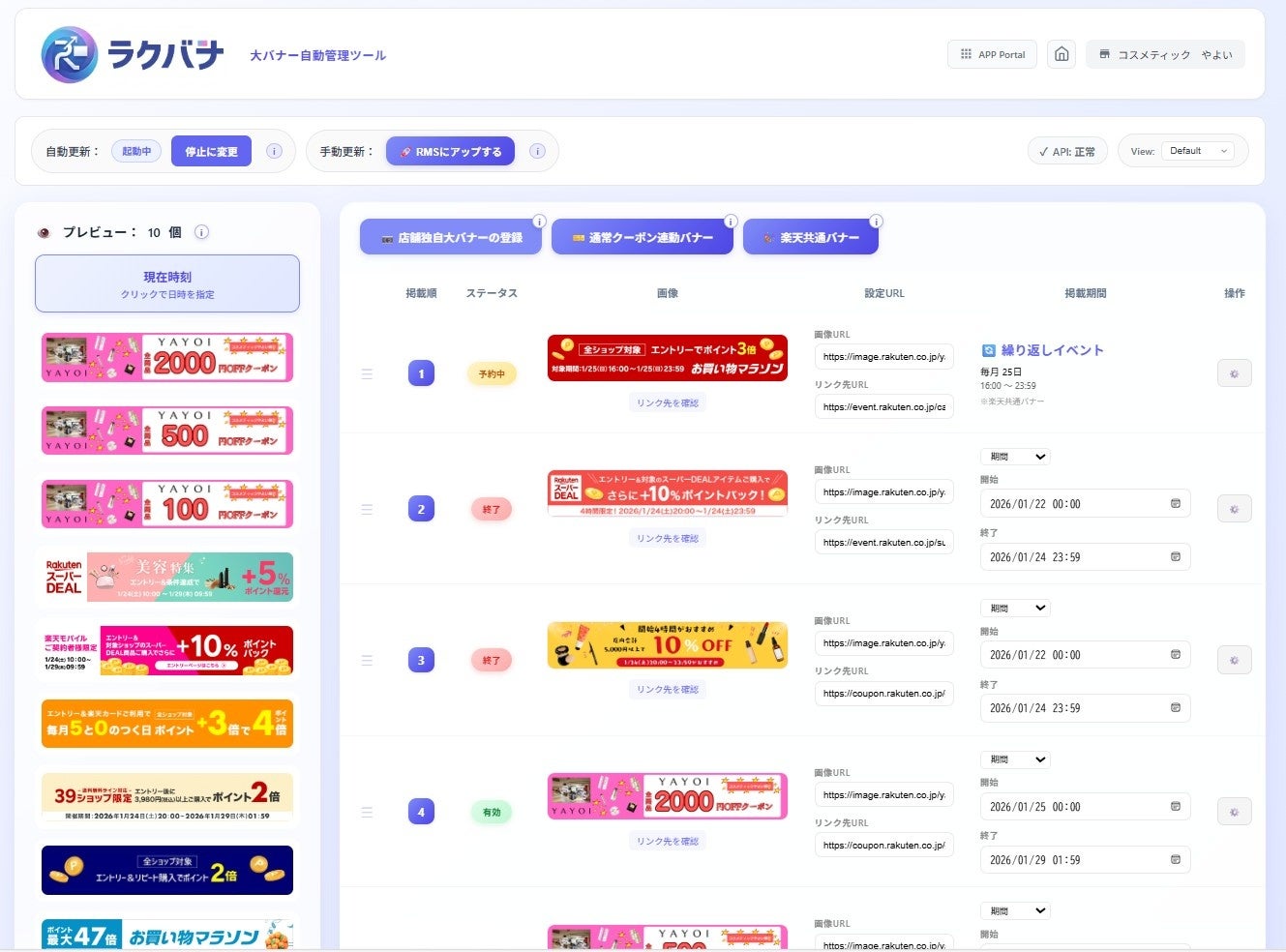Open settings gear for row 3
1286x952 pixels.
[x=1234, y=660]
